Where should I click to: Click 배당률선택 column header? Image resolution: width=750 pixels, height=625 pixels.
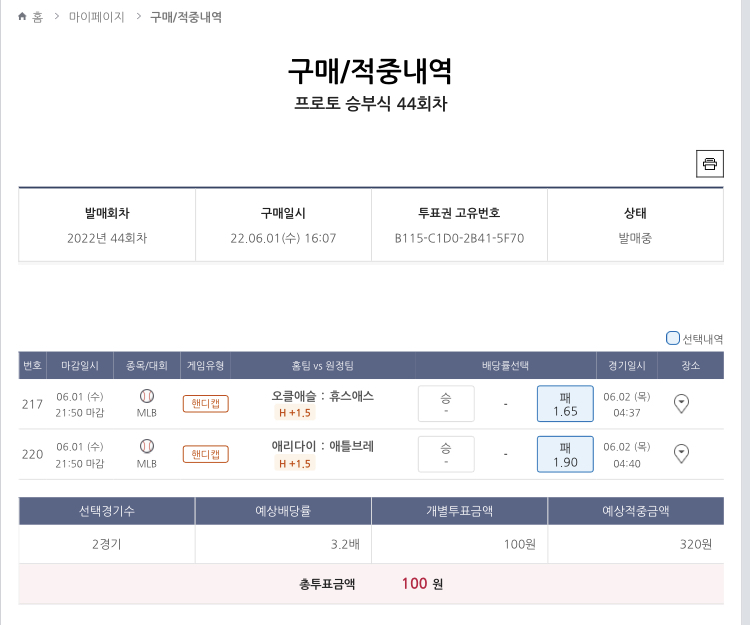coord(506,365)
